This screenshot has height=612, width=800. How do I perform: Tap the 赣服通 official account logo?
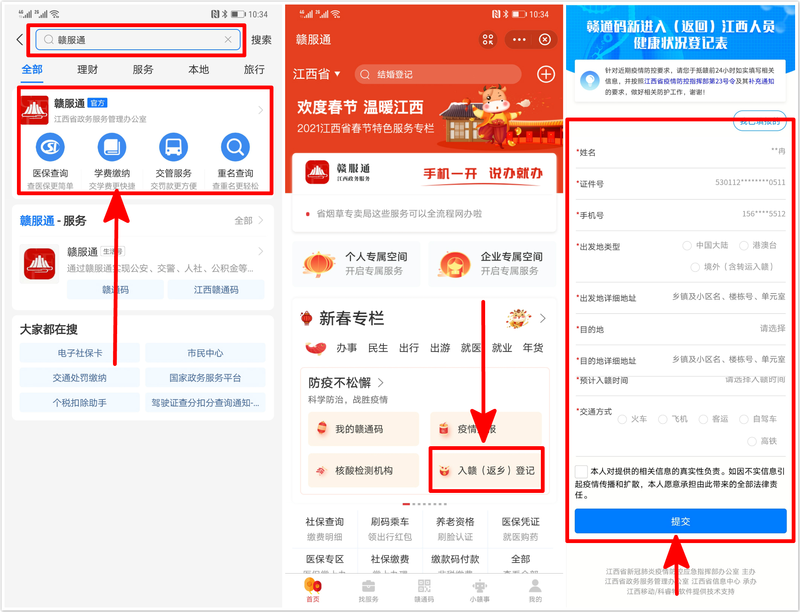(34, 110)
